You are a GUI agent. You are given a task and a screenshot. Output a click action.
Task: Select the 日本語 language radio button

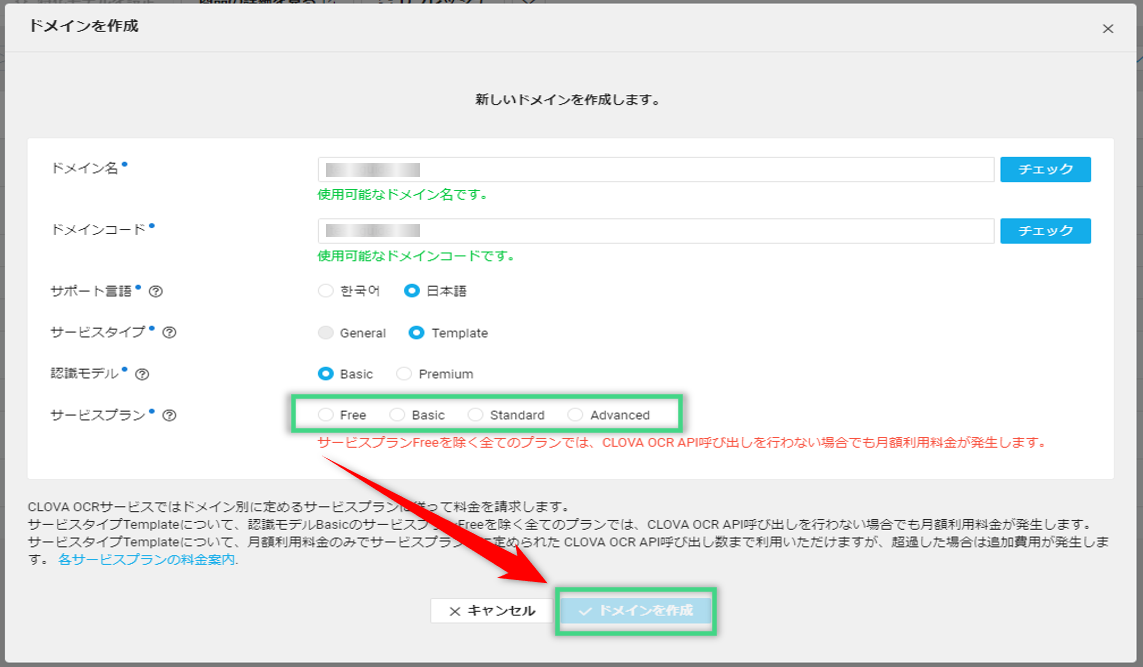pos(412,292)
